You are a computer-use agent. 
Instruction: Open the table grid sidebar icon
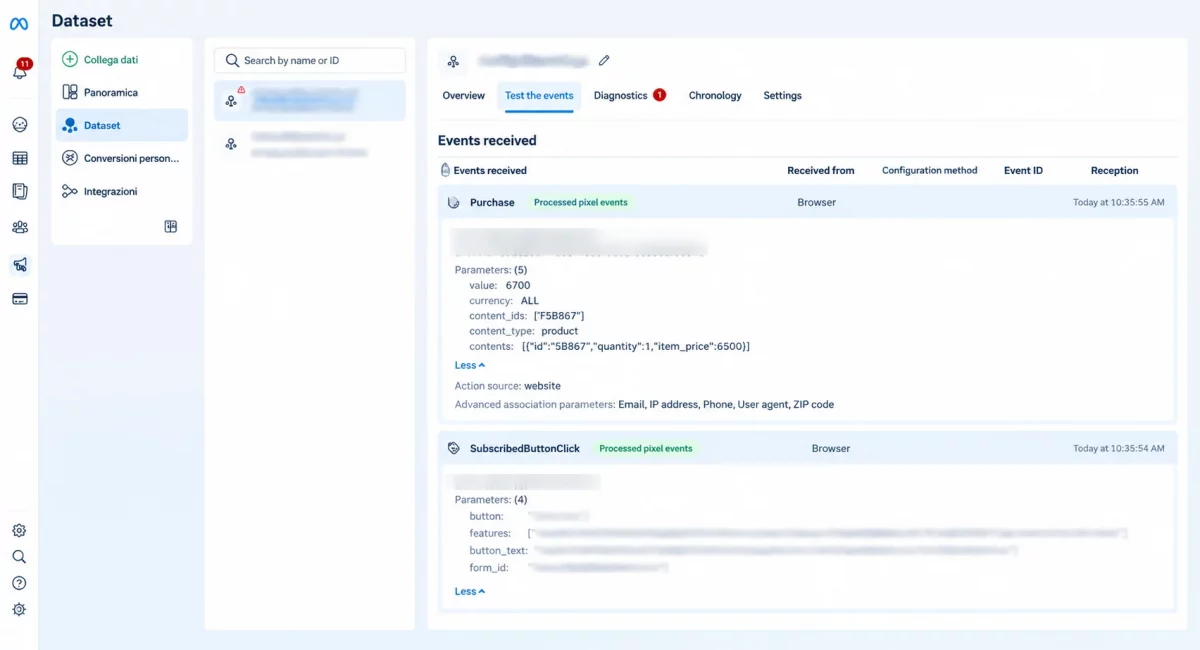pyautogui.click(x=19, y=158)
